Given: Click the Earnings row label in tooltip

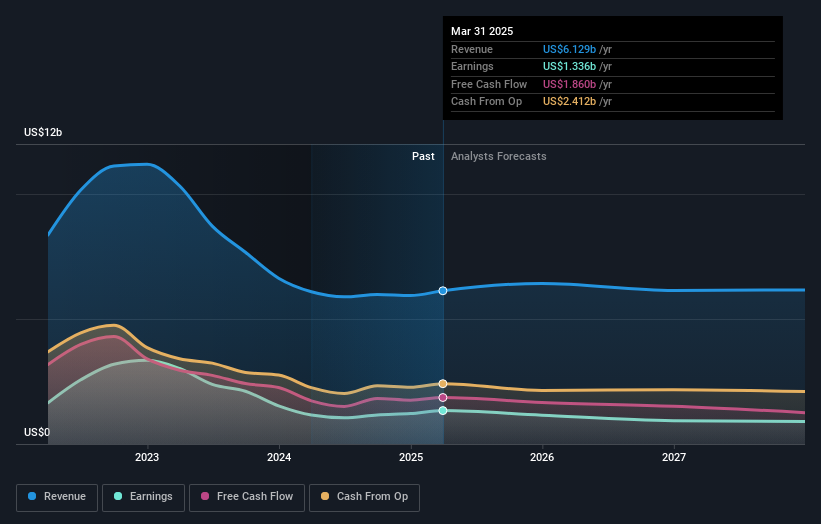Looking at the screenshot, I should 472,66.
